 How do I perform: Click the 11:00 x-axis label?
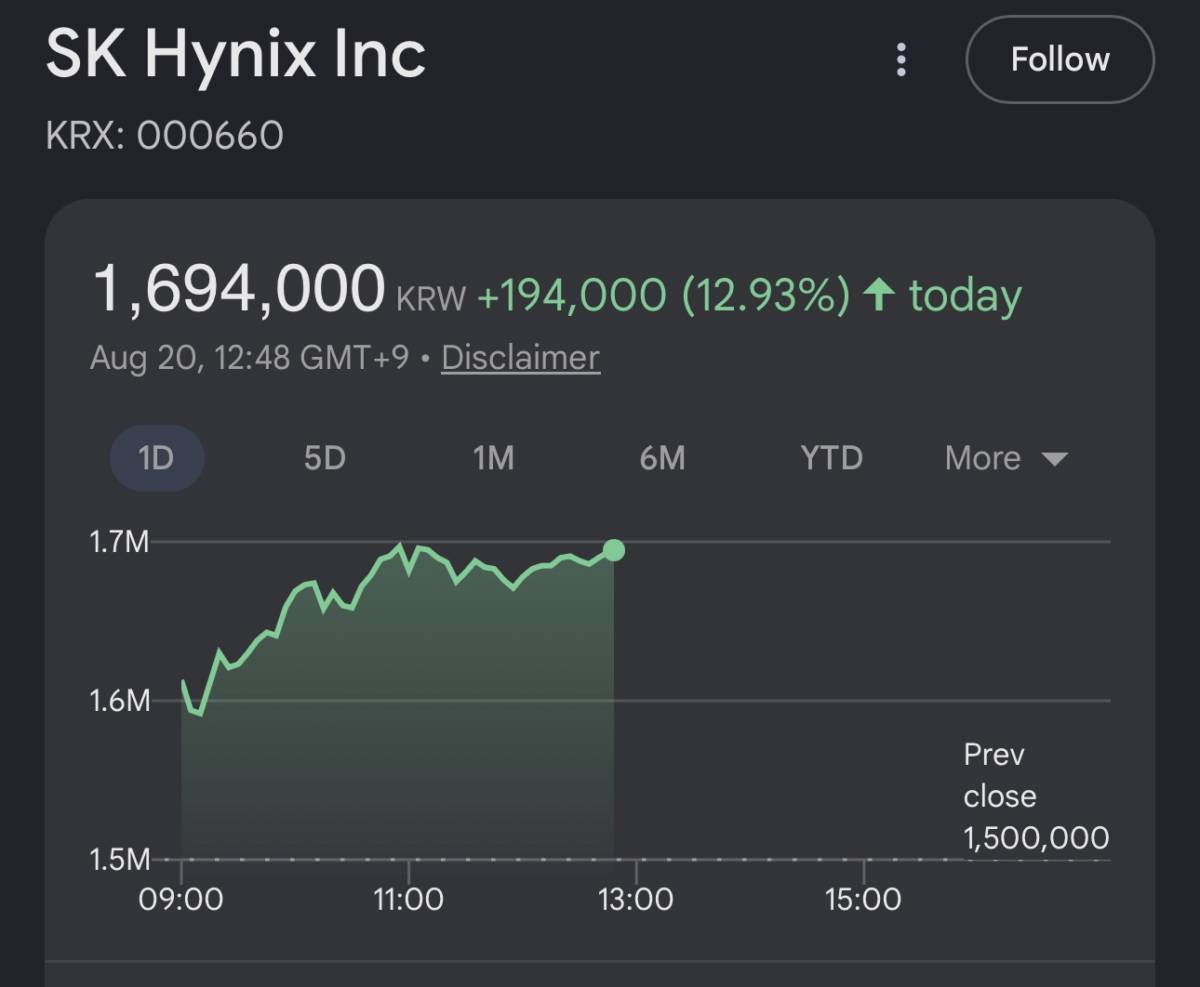(x=408, y=898)
